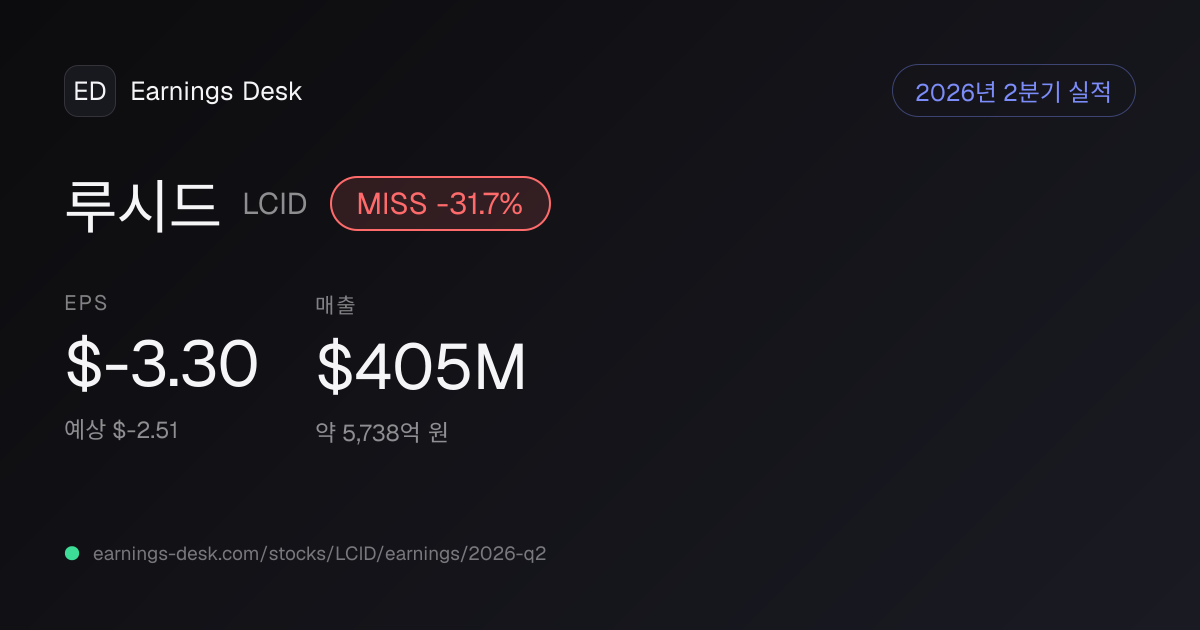Open the earnings-desk.com LCID earnings URL
The image size is (1200, 630).
coord(319,553)
